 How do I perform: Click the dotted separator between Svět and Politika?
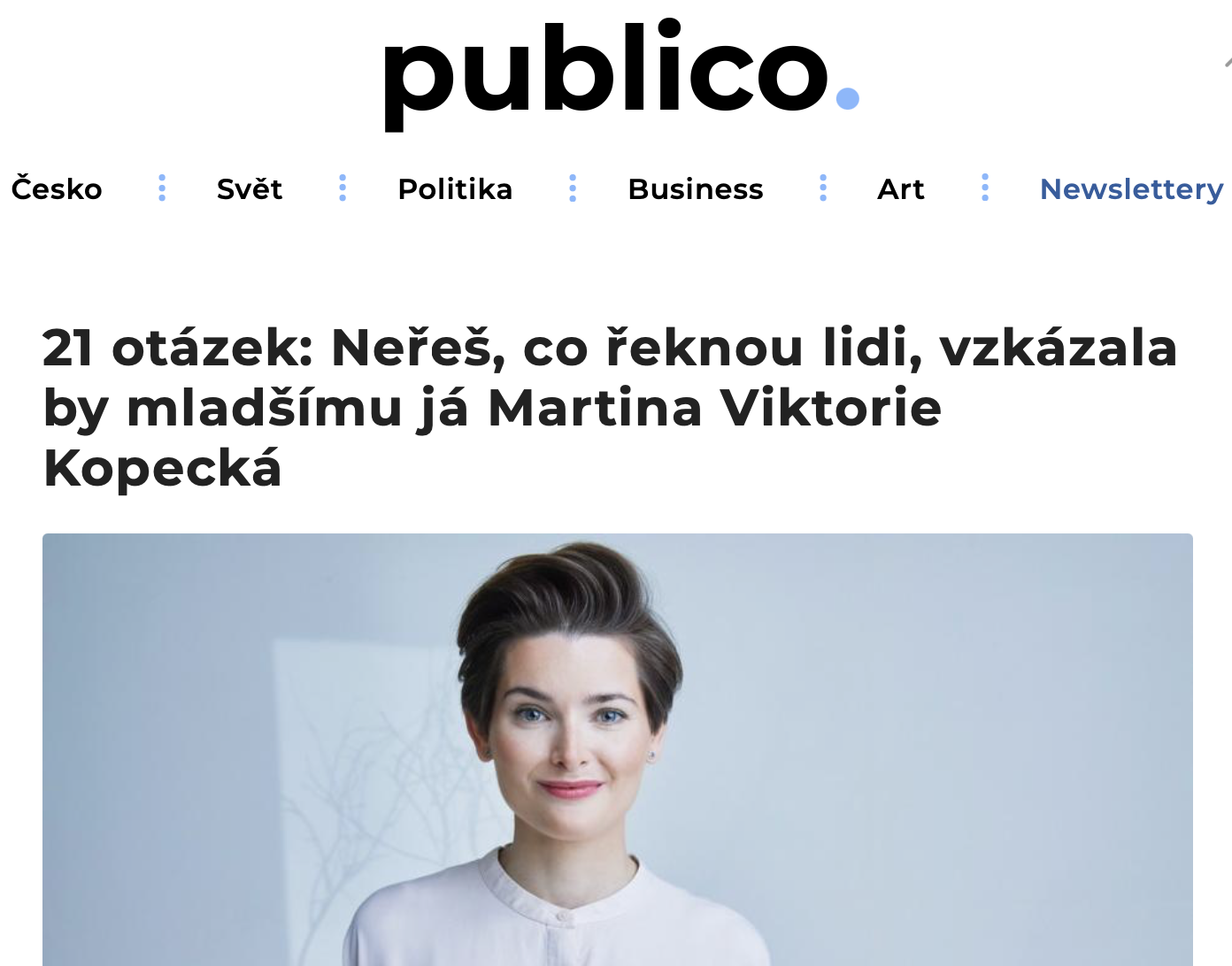click(x=343, y=188)
